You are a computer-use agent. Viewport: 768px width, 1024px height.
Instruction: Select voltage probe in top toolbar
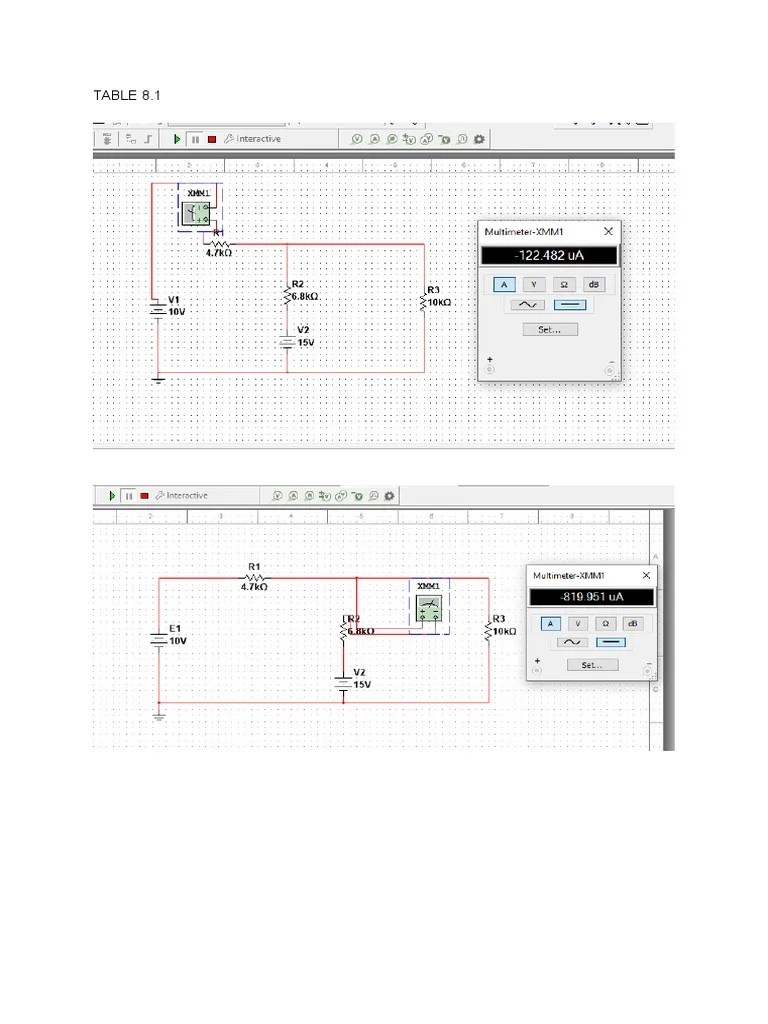357,139
